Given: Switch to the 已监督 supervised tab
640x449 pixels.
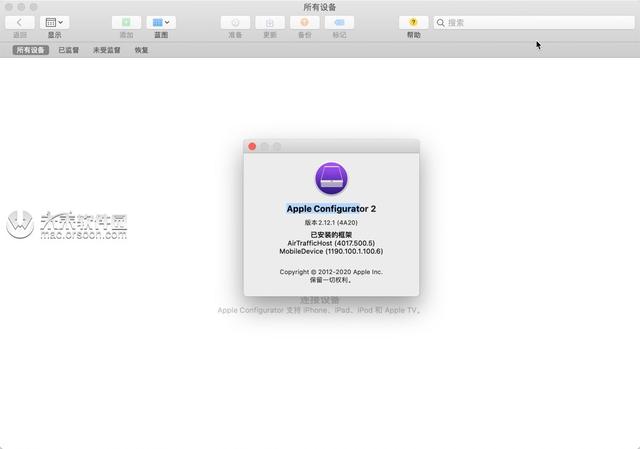Looking at the screenshot, I should tap(68, 50).
